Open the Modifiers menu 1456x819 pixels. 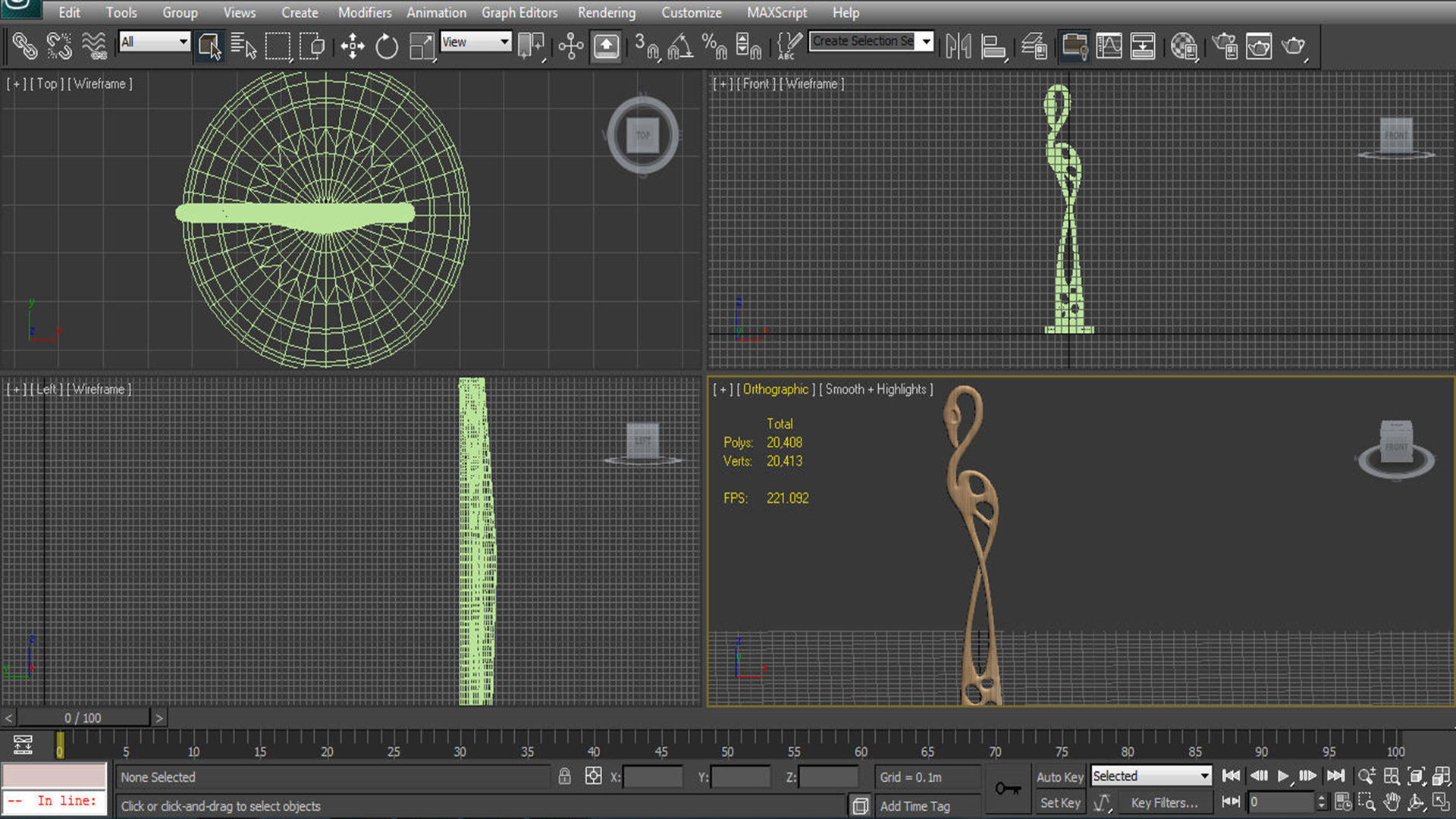point(365,12)
